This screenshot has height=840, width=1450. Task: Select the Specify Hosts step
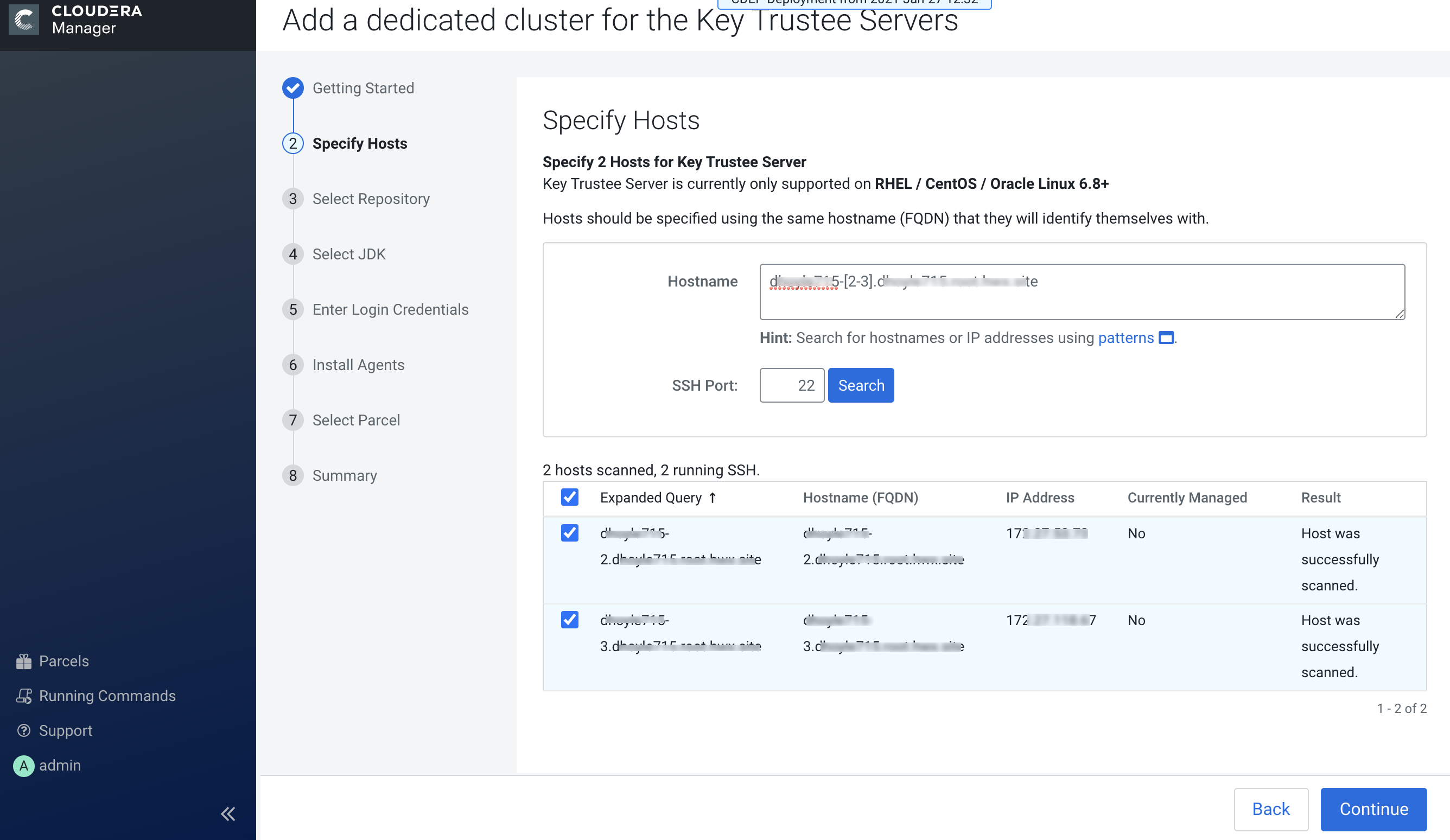[x=360, y=143]
